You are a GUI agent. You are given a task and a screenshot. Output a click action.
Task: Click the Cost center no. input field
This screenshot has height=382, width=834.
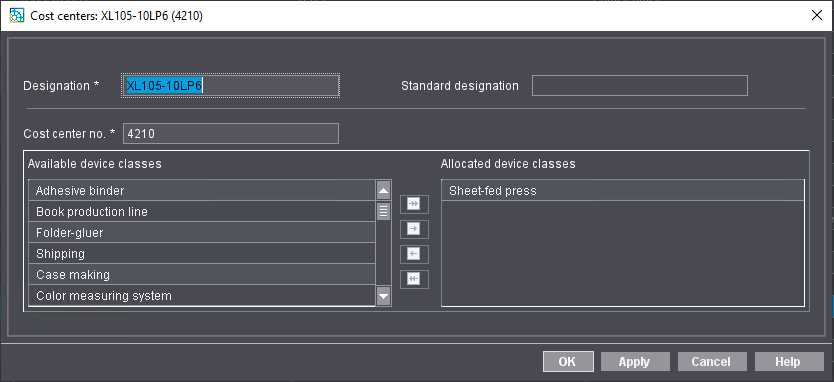(231, 134)
